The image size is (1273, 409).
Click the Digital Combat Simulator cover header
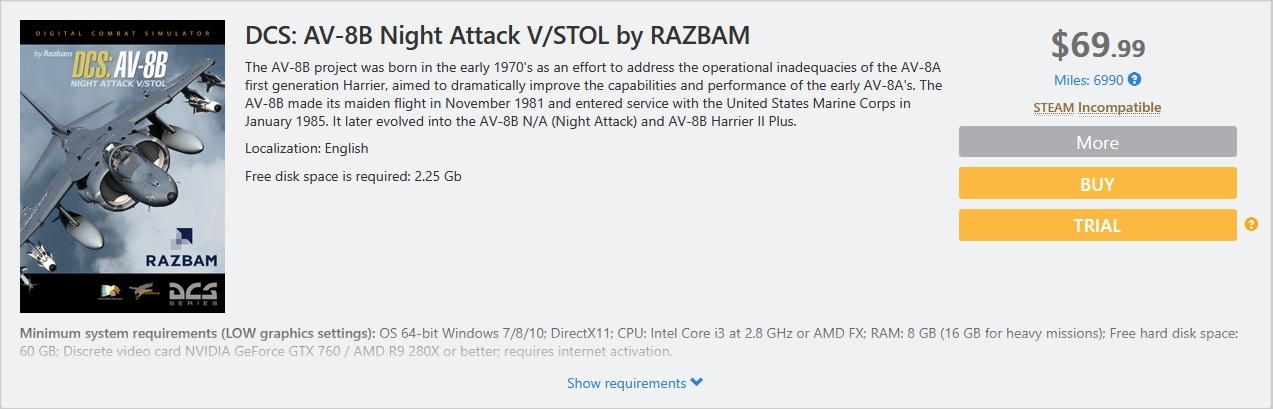coord(122,30)
